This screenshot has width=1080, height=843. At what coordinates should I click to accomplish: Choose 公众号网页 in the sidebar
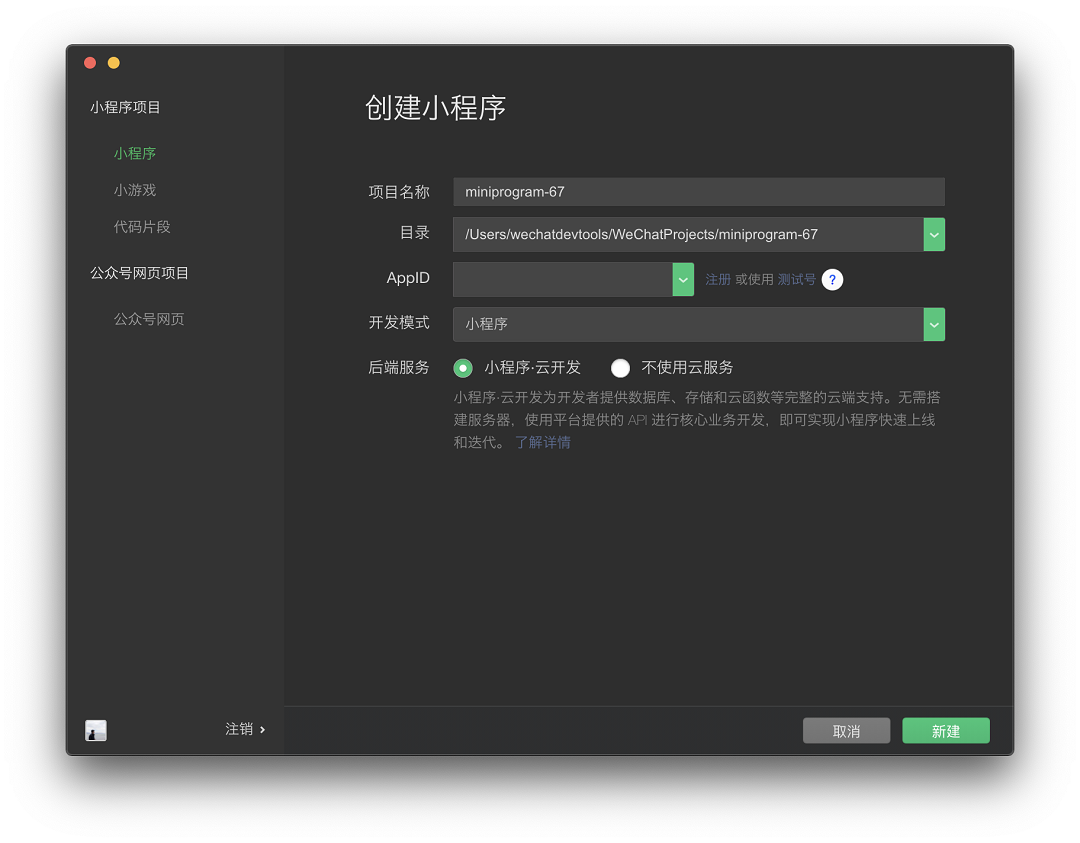click(149, 319)
